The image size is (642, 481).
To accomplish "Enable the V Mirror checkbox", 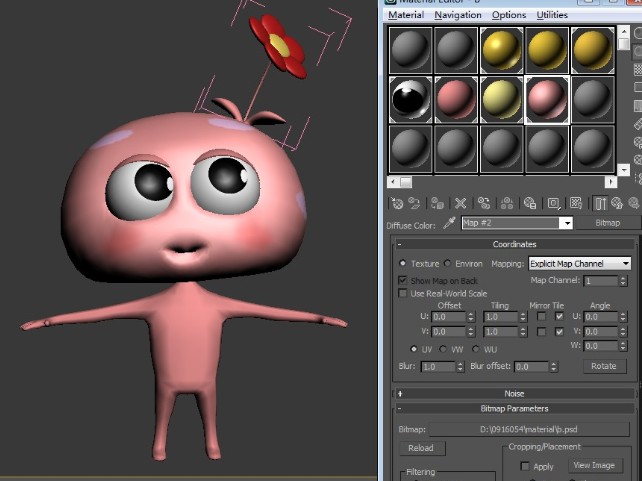I will click(x=541, y=332).
